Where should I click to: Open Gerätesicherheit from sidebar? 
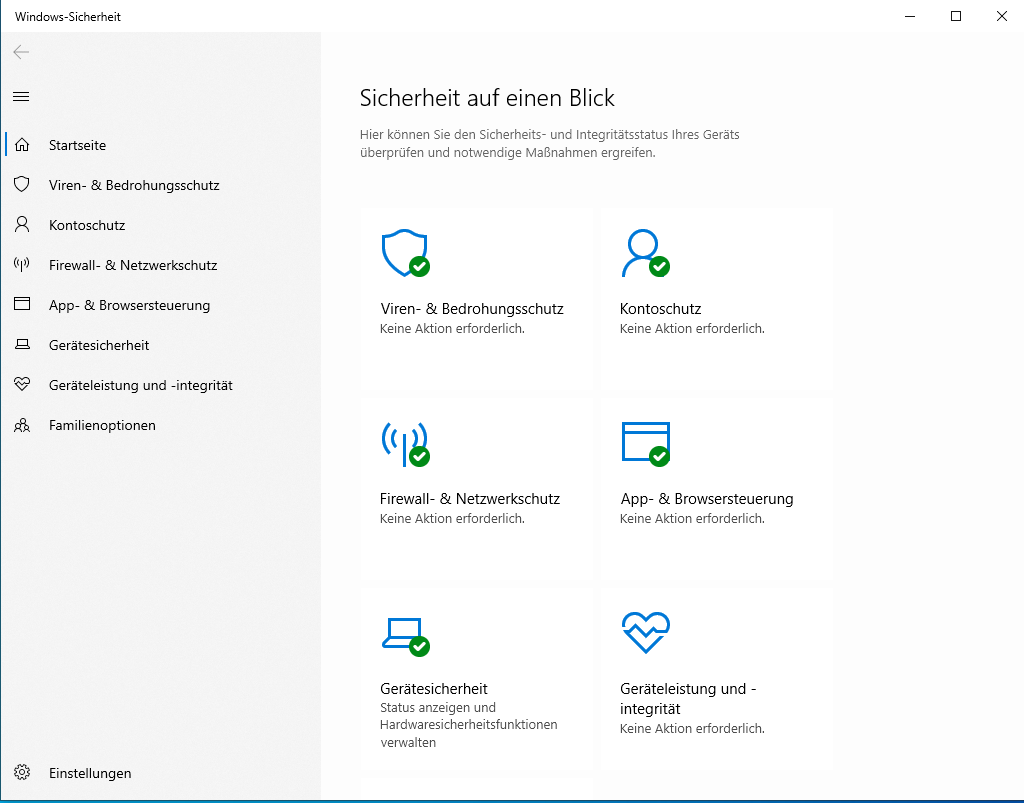pos(99,345)
